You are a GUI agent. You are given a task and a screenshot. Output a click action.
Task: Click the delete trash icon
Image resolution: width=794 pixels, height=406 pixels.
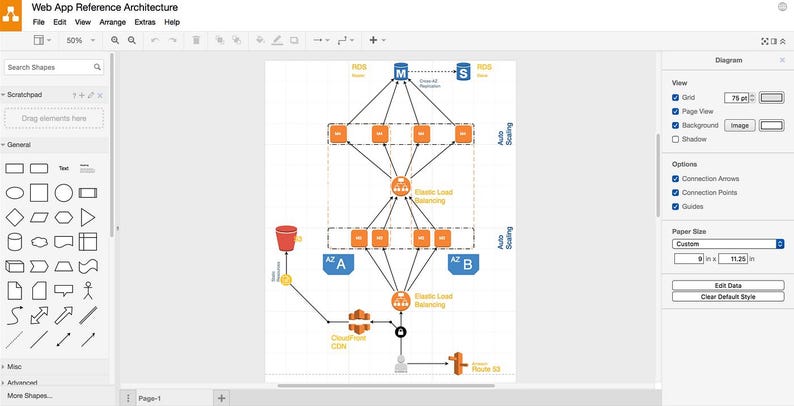coord(196,40)
